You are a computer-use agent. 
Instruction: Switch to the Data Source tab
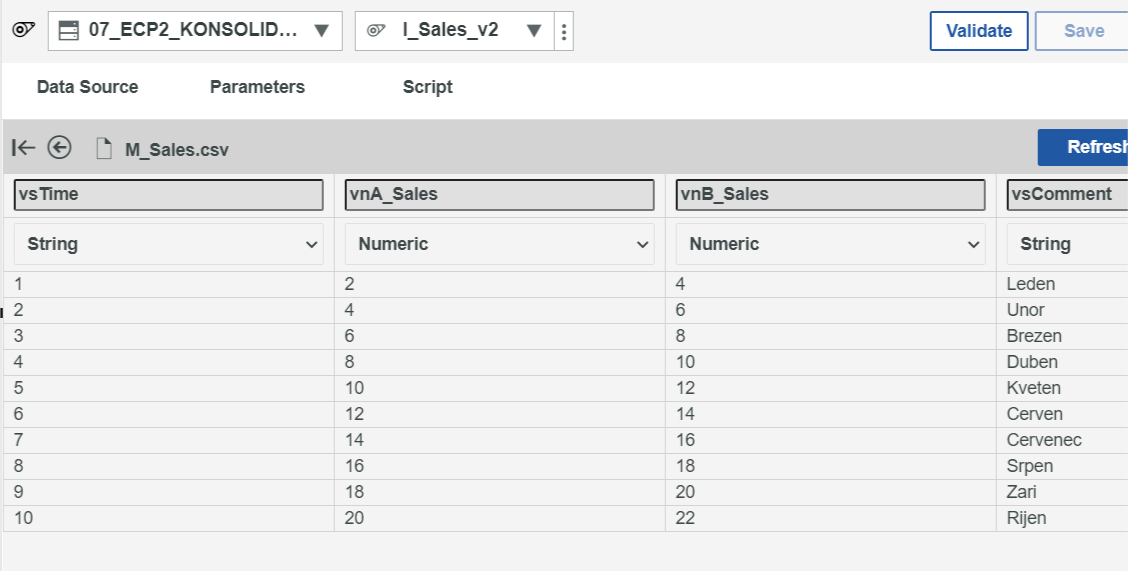(88, 87)
